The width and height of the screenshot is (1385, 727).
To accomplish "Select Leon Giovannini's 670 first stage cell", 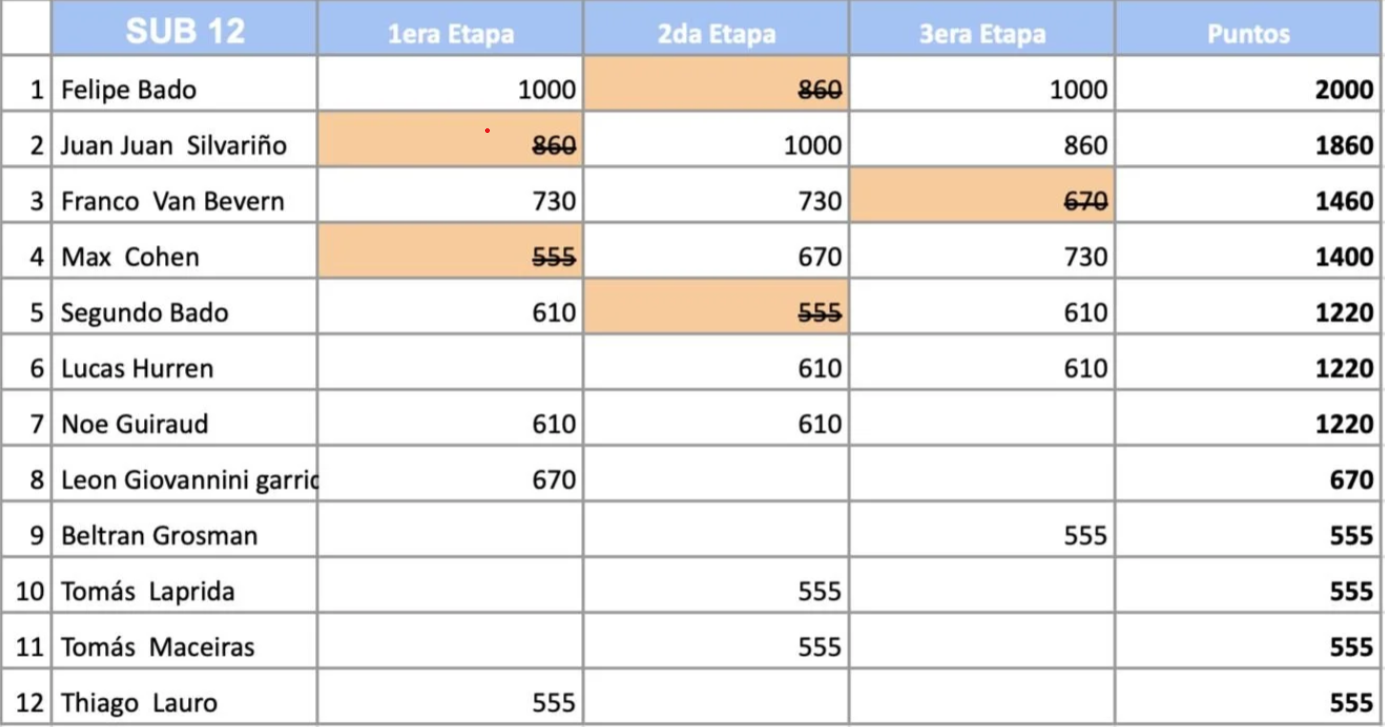I will 450,474.
